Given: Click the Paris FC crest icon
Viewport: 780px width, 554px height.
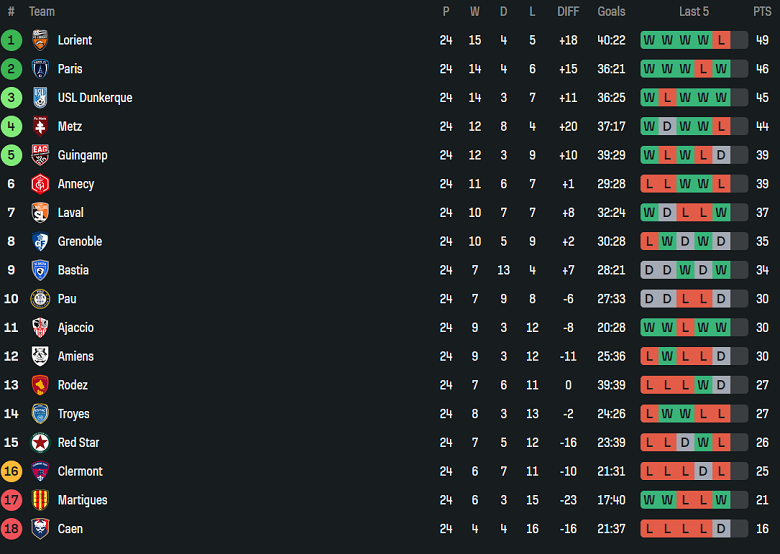Looking at the screenshot, I should pos(40,69).
